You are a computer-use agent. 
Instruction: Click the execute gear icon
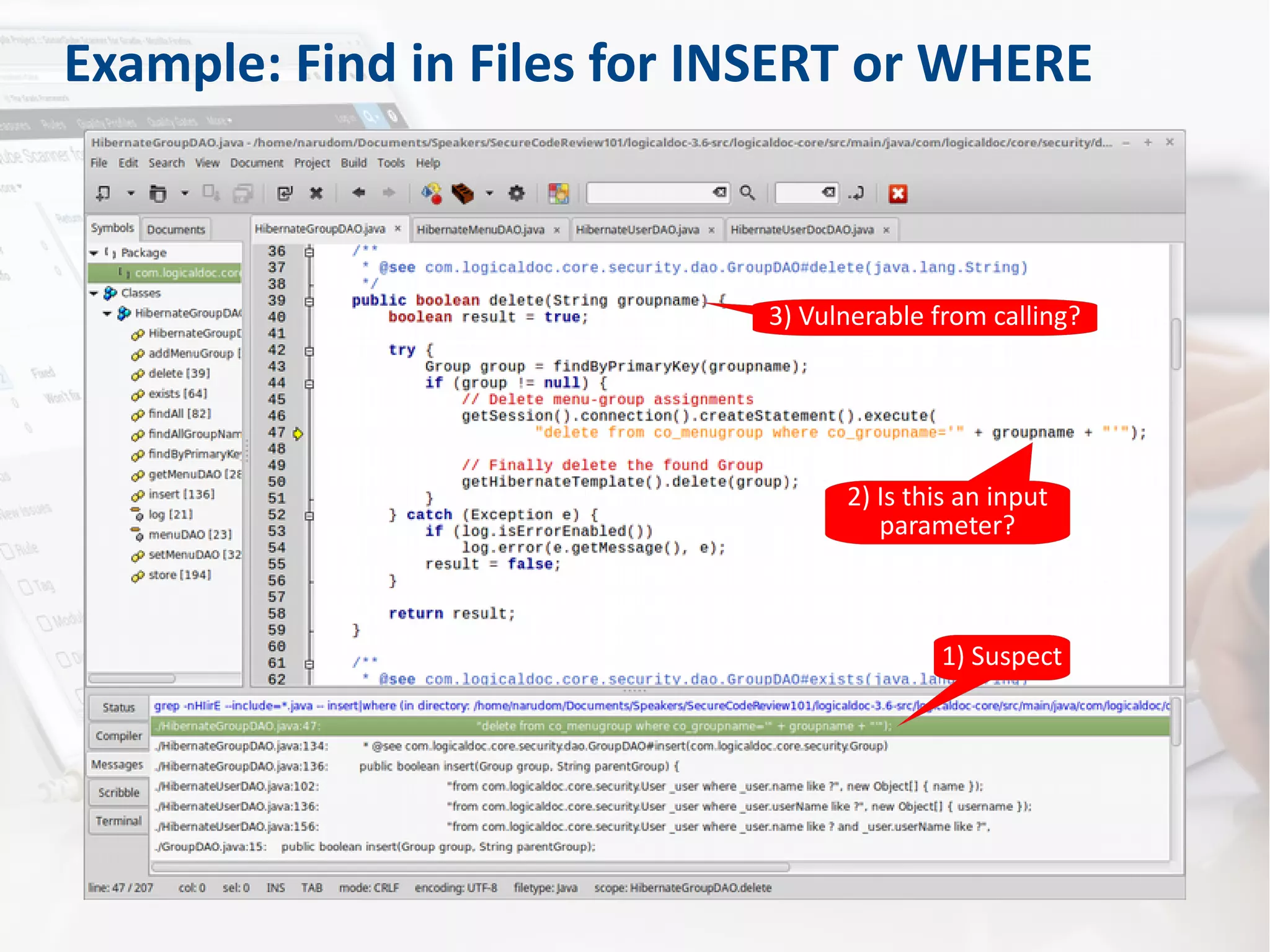coord(517,194)
